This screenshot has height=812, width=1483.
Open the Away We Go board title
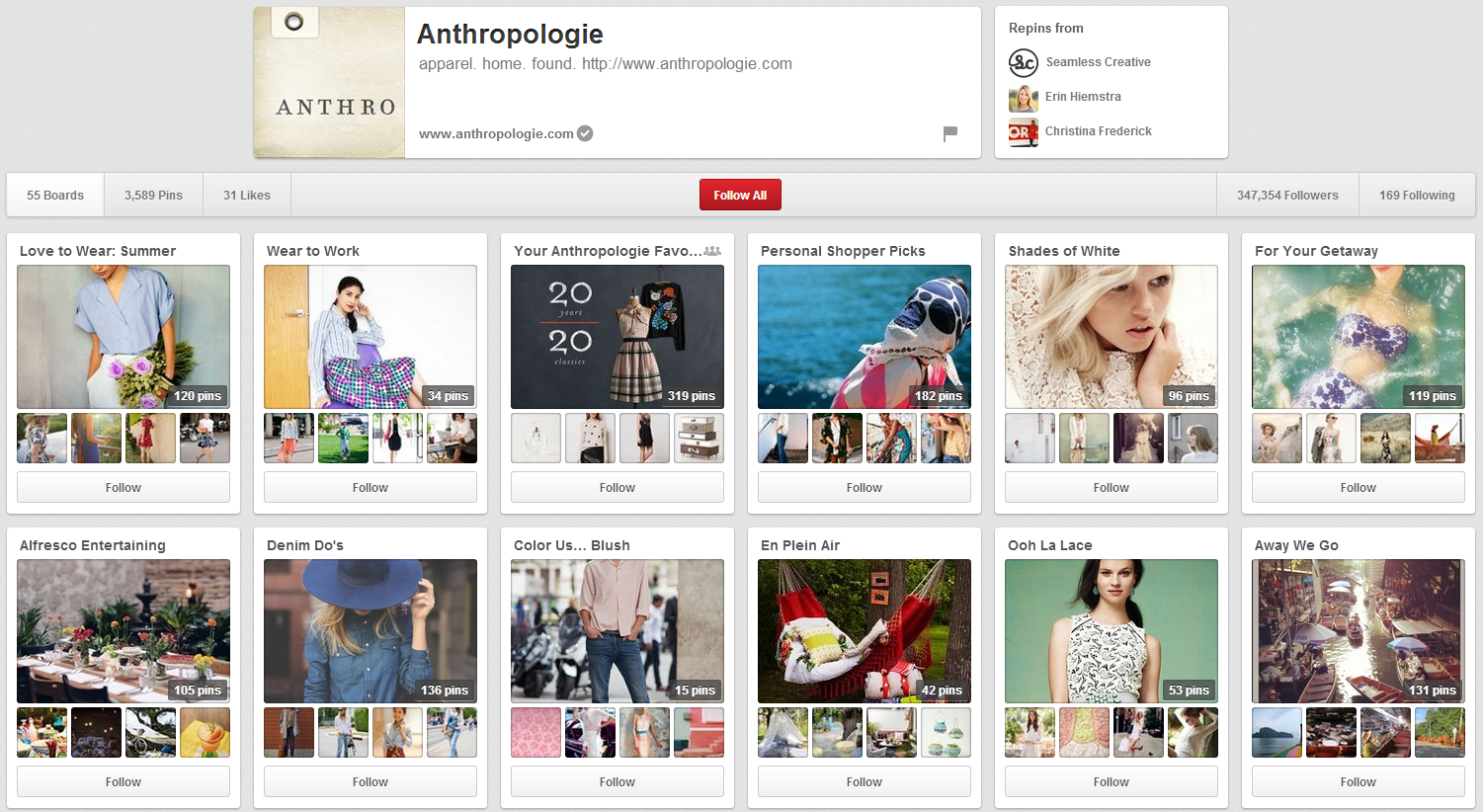(x=1296, y=545)
